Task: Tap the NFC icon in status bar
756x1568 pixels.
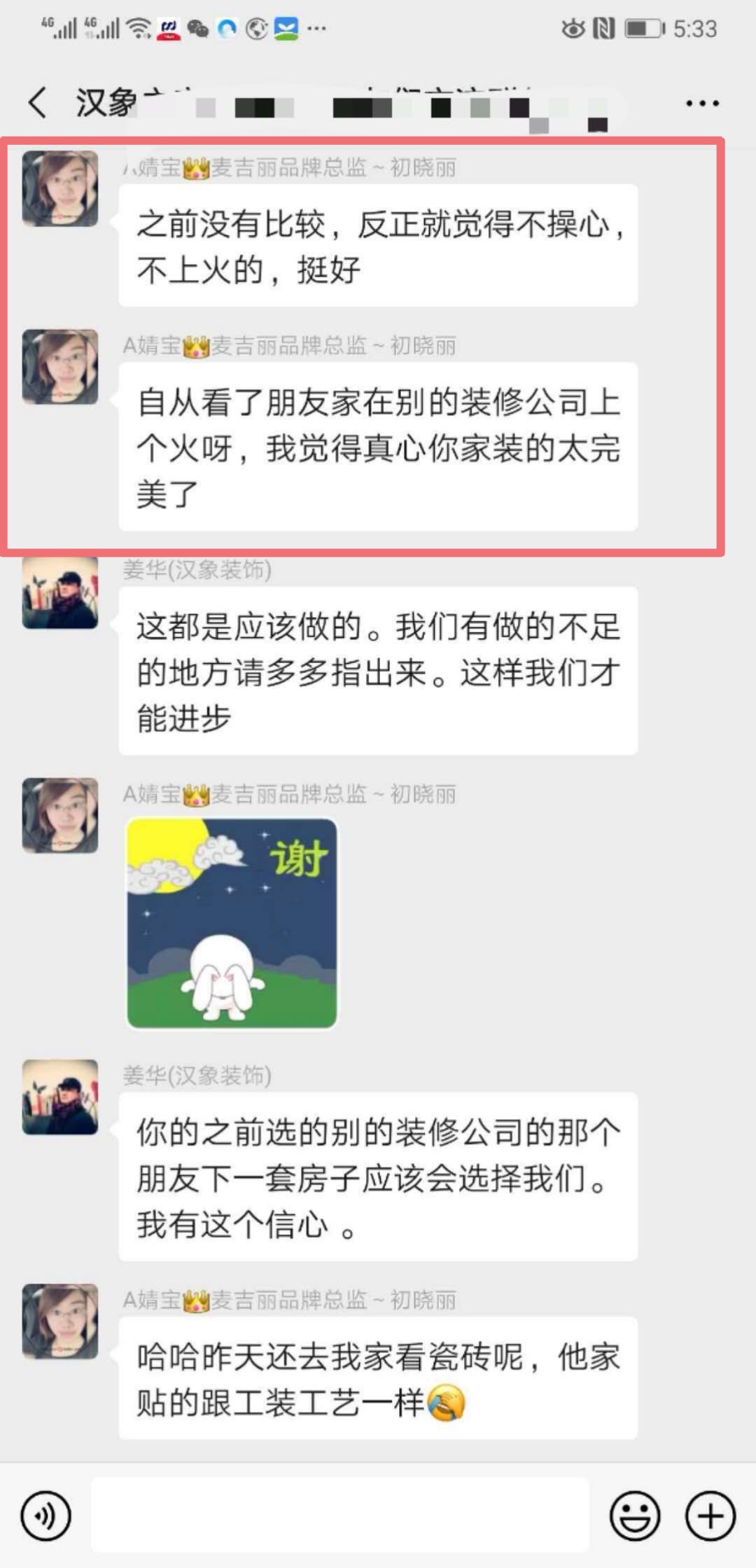Action: (603, 29)
